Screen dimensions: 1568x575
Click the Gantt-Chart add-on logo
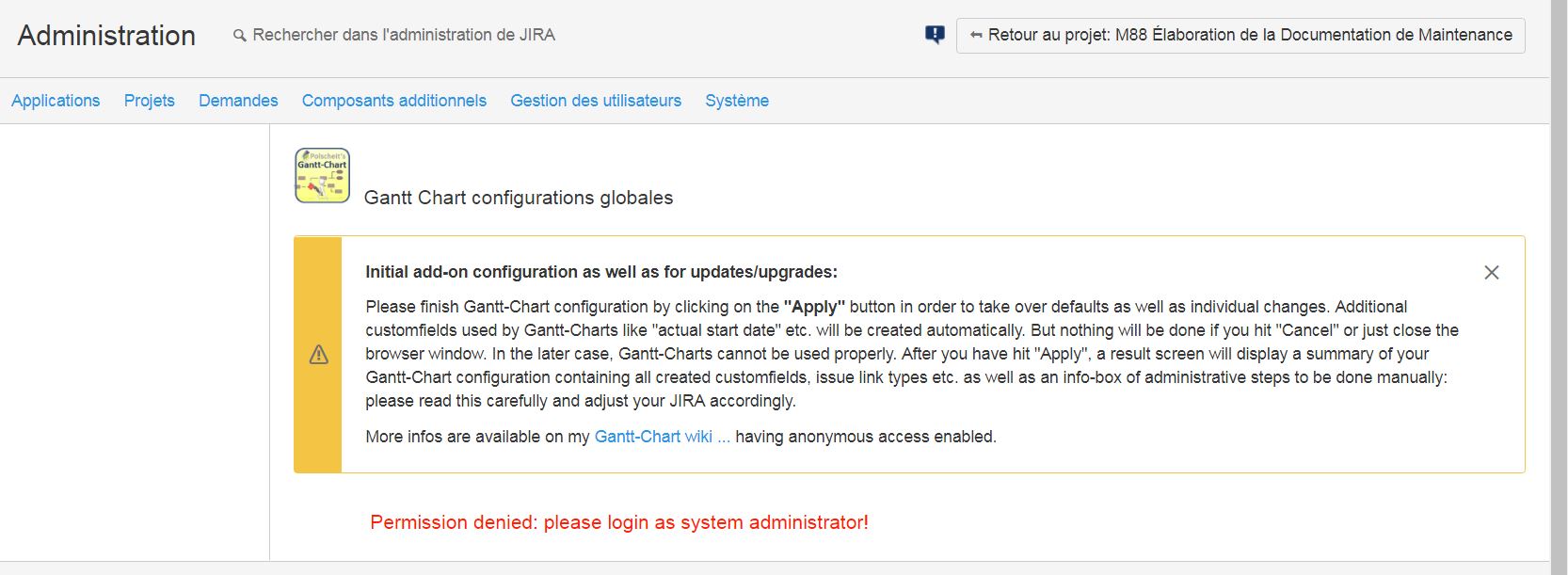coord(322,175)
